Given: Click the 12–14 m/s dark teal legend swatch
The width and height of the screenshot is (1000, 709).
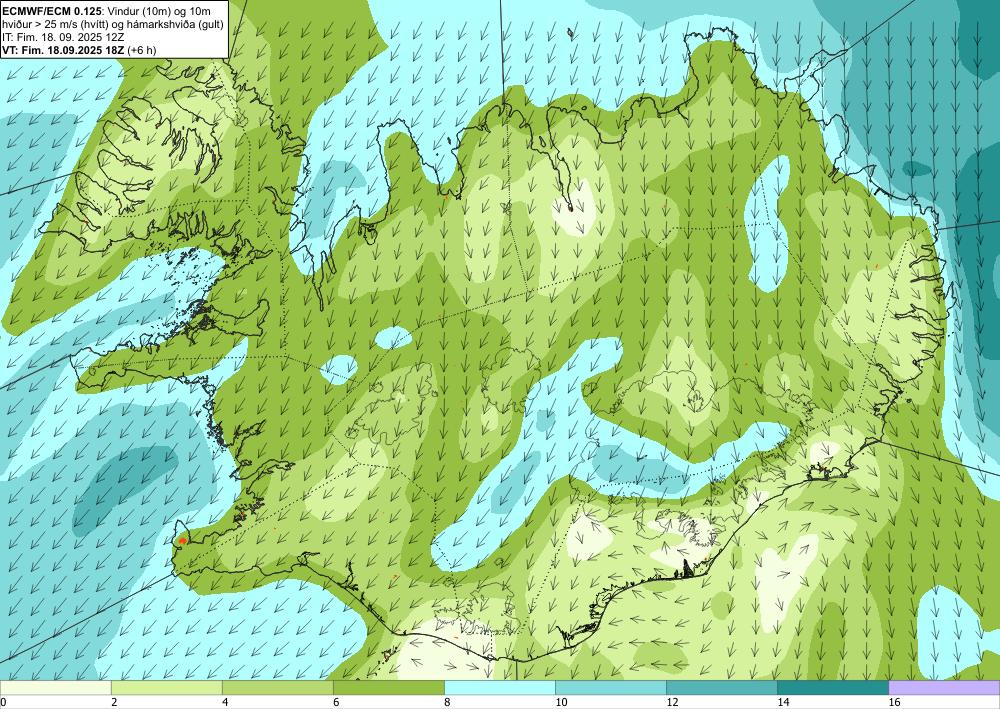Looking at the screenshot, I should coord(722,687).
